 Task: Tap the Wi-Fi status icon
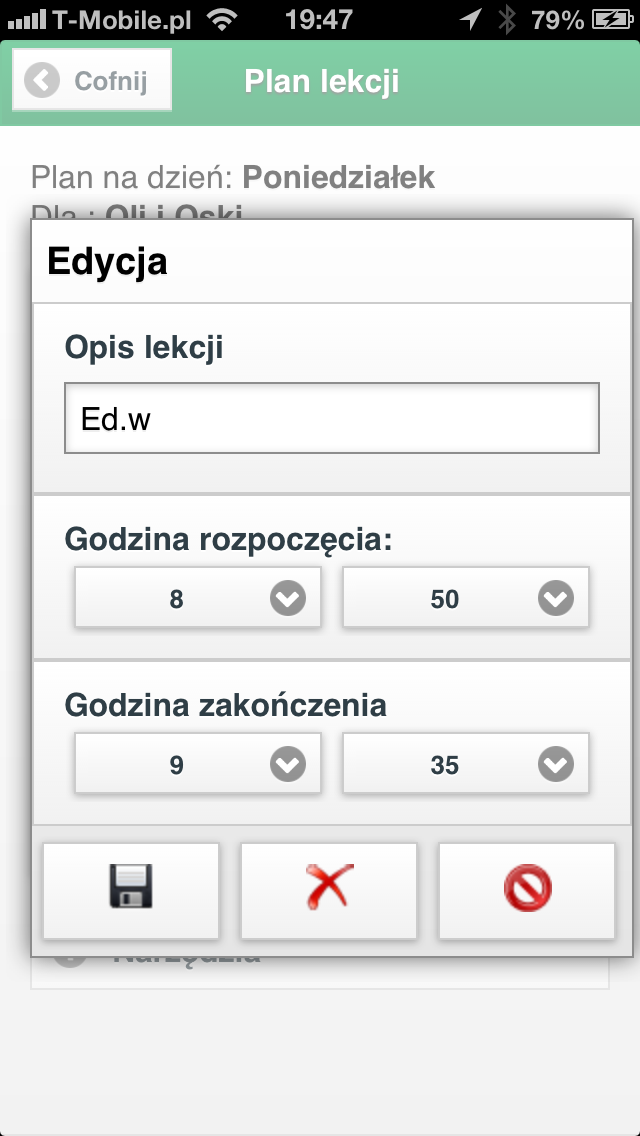[223, 20]
